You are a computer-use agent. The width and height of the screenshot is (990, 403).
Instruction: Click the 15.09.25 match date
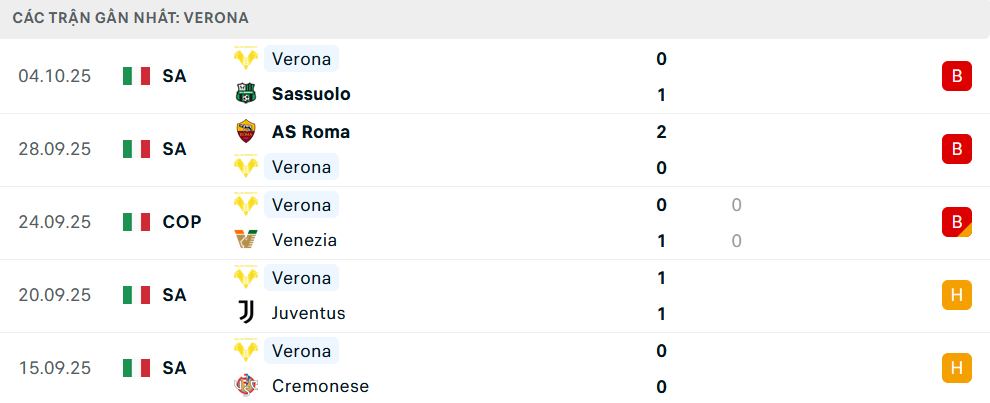click(54, 368)
